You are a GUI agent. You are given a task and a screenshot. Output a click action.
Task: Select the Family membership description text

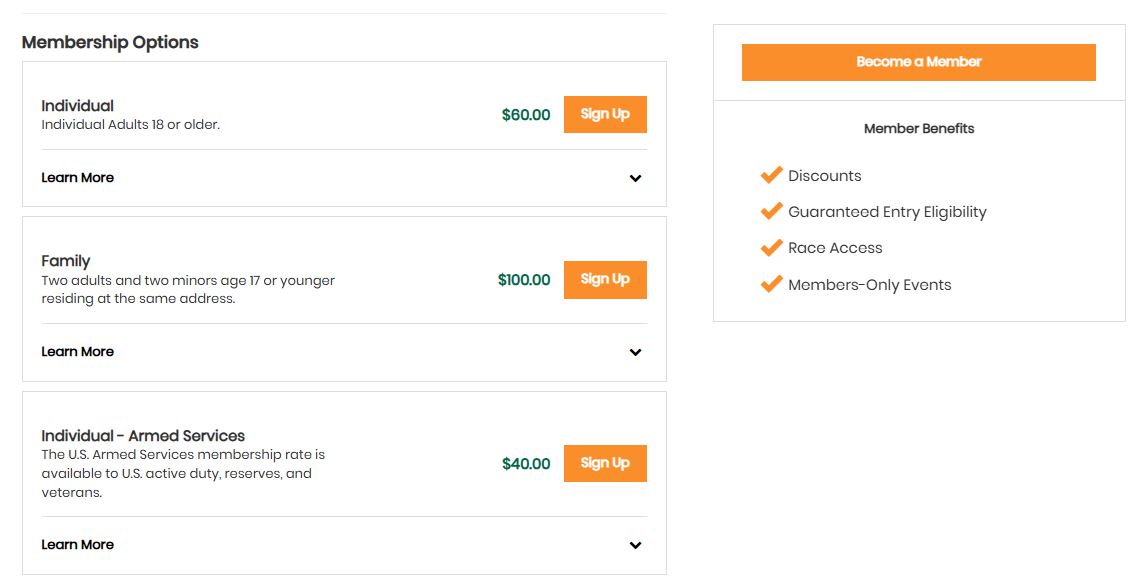(x=188, y=289)
